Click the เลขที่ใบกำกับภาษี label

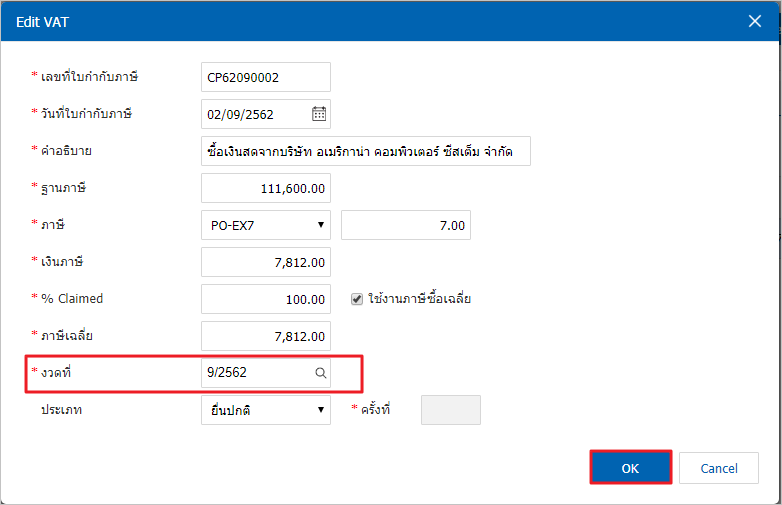[89, 77]
